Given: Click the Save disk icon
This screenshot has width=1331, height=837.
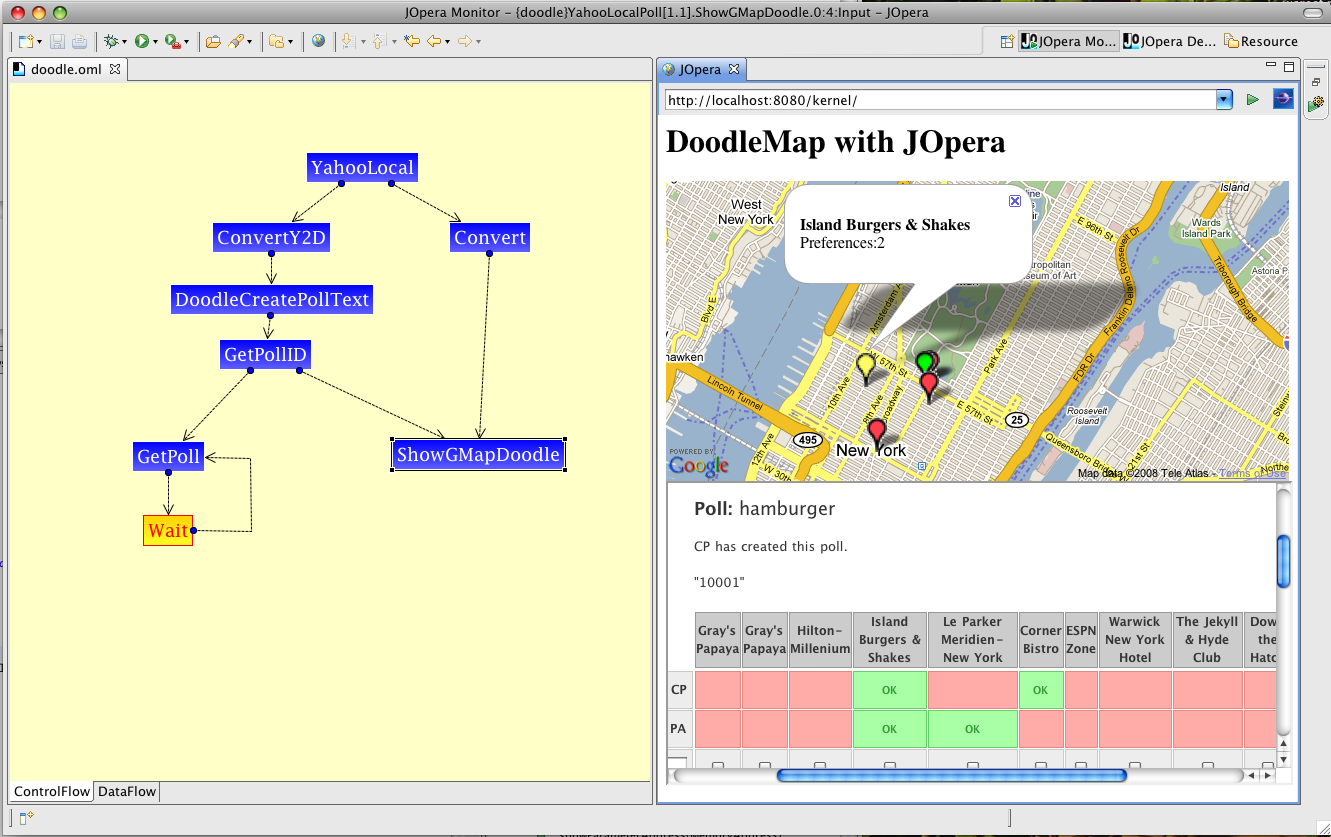Looking at the screenshot, I should pyautogui.click(x=57, y=41).
